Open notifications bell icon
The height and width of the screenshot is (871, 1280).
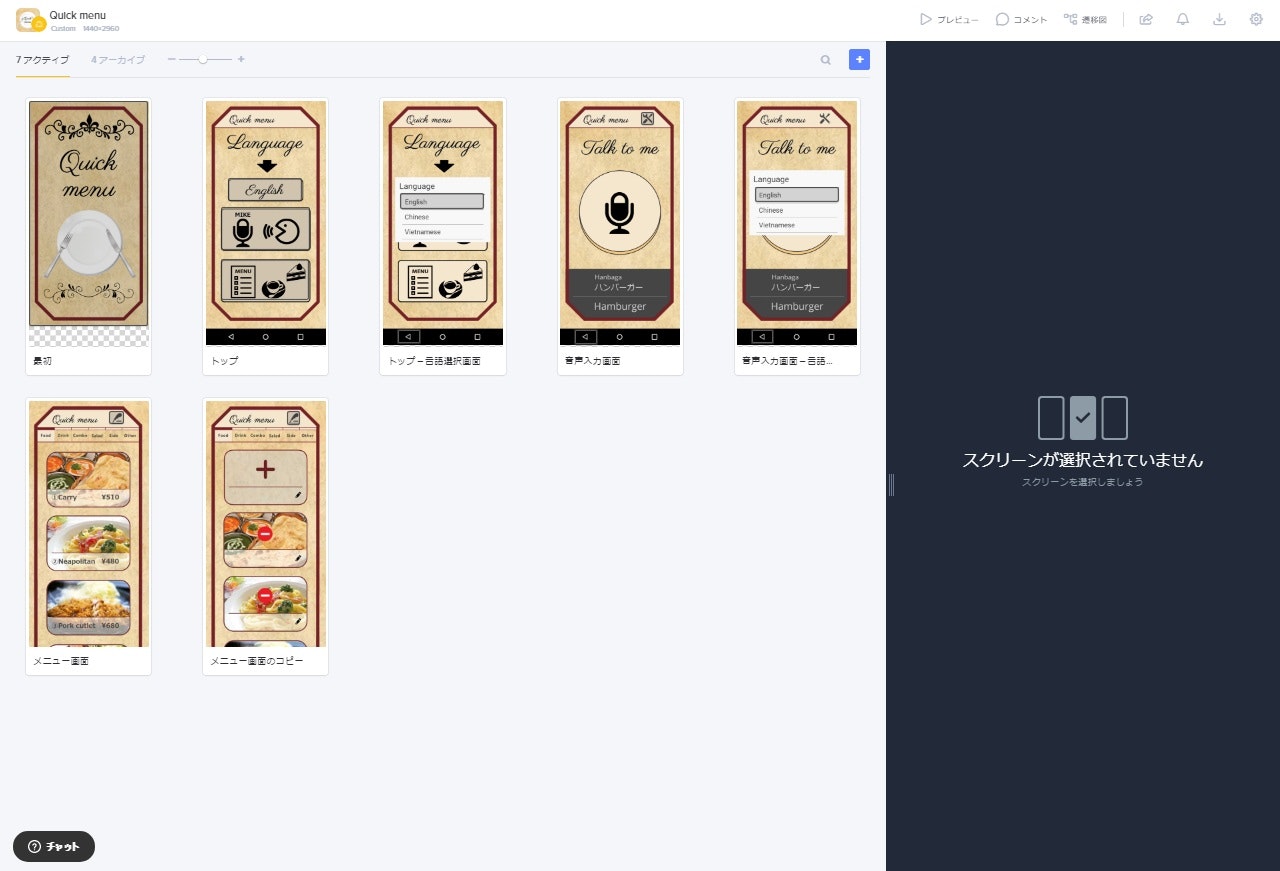1183,20
